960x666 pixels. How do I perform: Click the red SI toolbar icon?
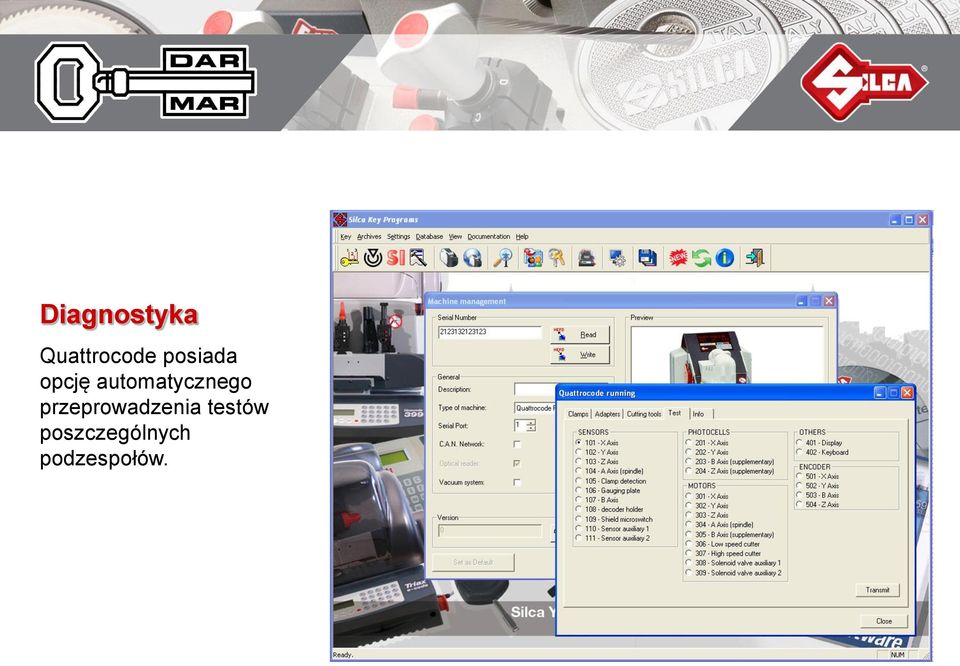[396, 258]
